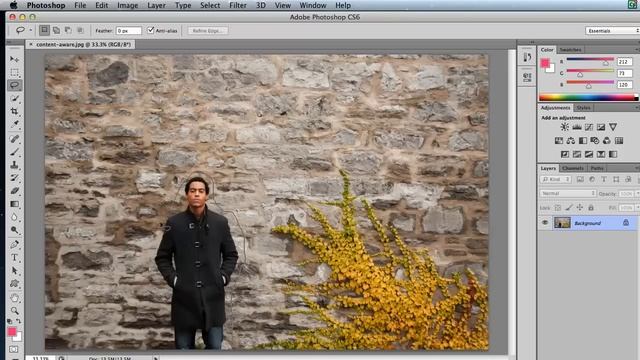This screenshot has height=360, width=640.
Task: Click the foreground color swatch in toolbox
Action: (12, 331)
